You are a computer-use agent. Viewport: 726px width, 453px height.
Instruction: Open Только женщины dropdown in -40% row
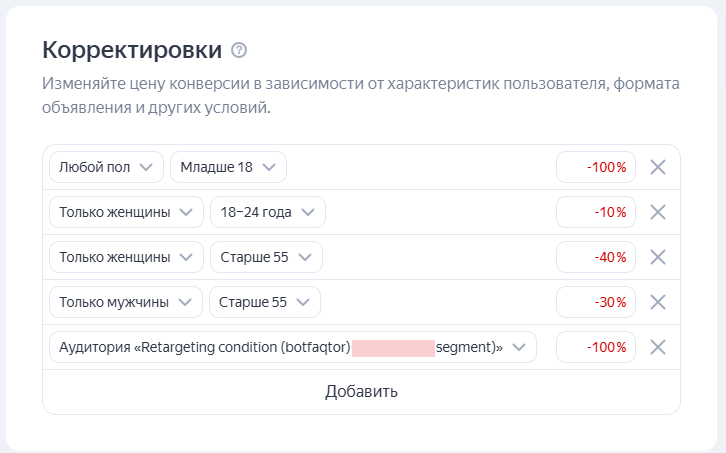point(126,257)
